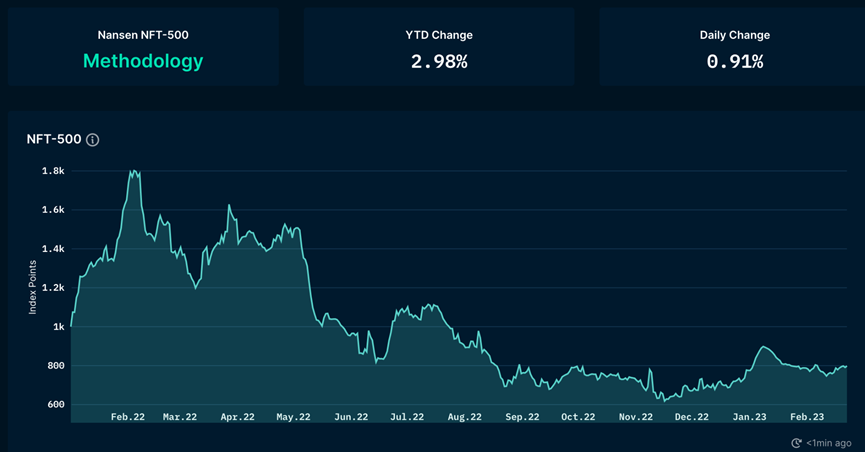Click the Nansen NFT-500 heading

tap(143, 35)
